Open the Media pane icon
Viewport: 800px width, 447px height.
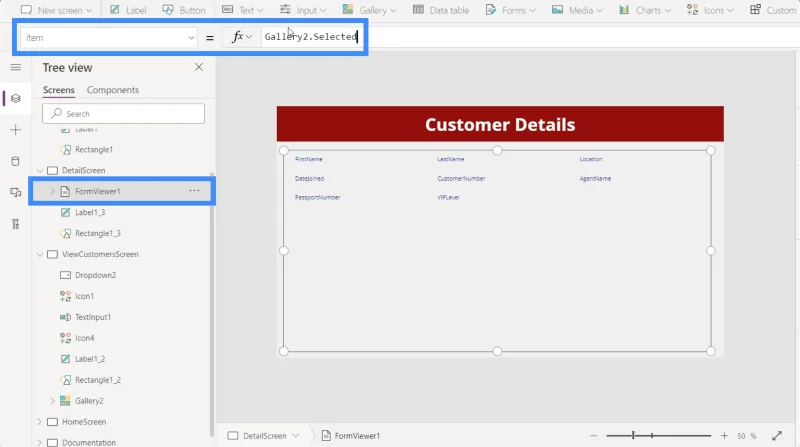pyautogui.click(x=16, y=192)
